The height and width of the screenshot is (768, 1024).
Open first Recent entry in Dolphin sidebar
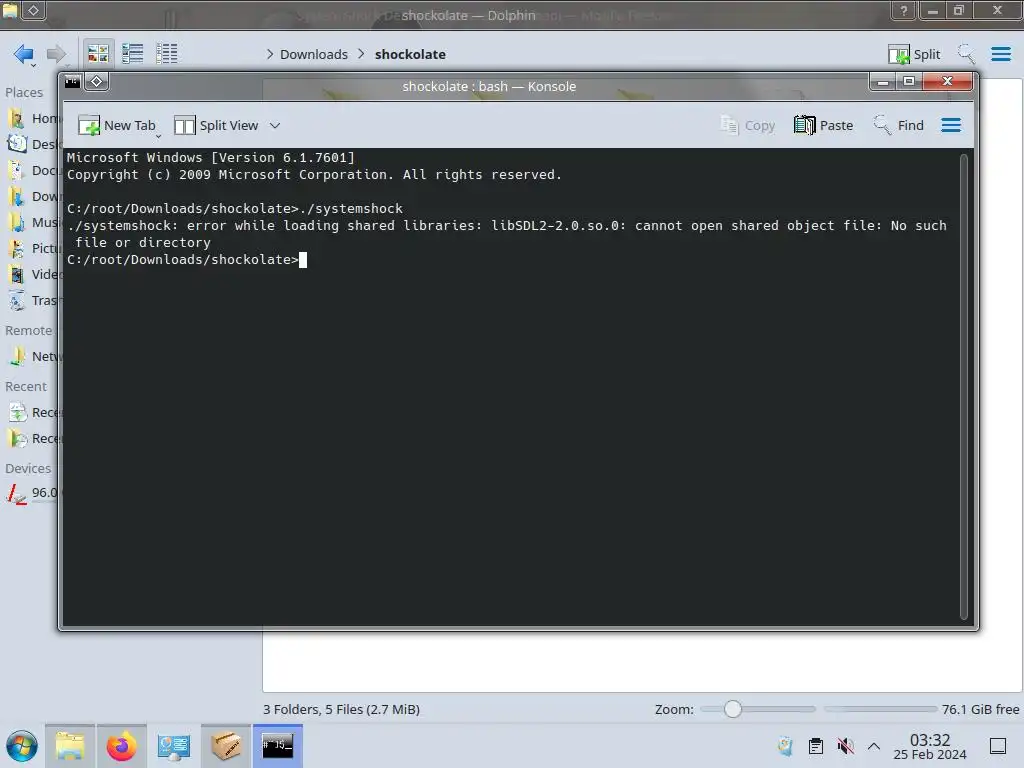pos(33,413)
